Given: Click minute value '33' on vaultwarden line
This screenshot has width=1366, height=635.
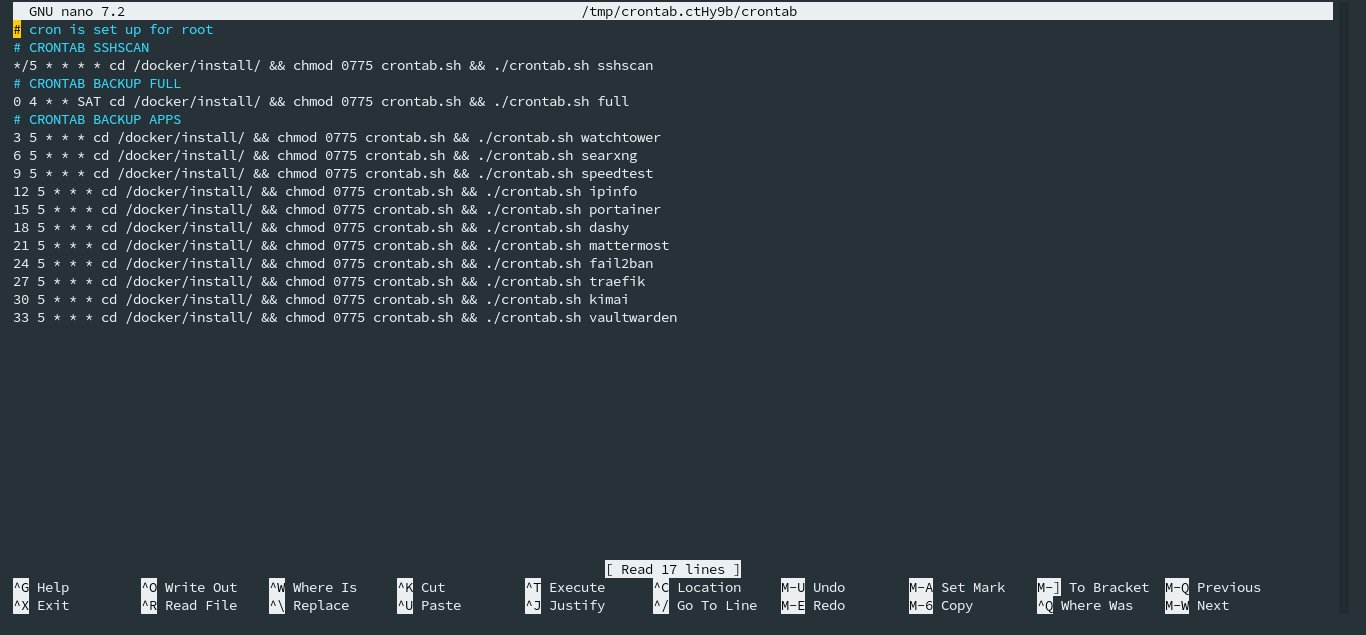Looking at the screenshot, I should 21,317.
